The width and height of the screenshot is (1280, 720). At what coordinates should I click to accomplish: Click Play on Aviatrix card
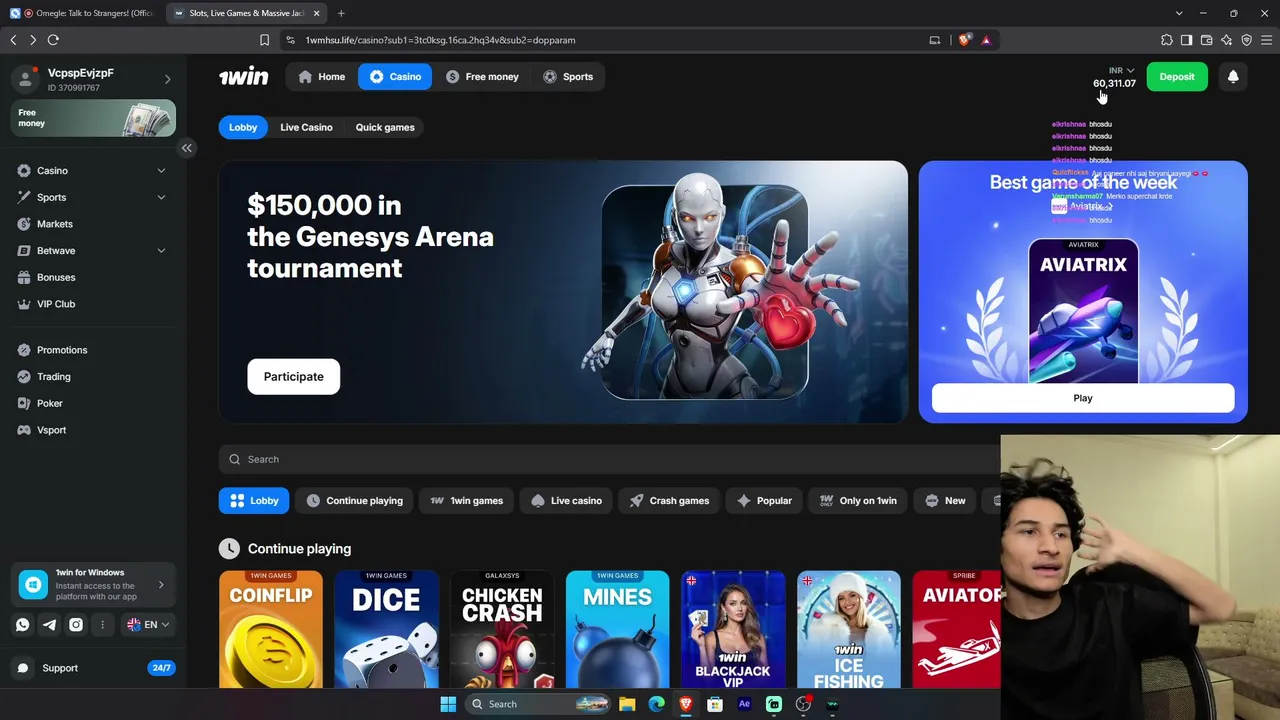pos(1083,398)
